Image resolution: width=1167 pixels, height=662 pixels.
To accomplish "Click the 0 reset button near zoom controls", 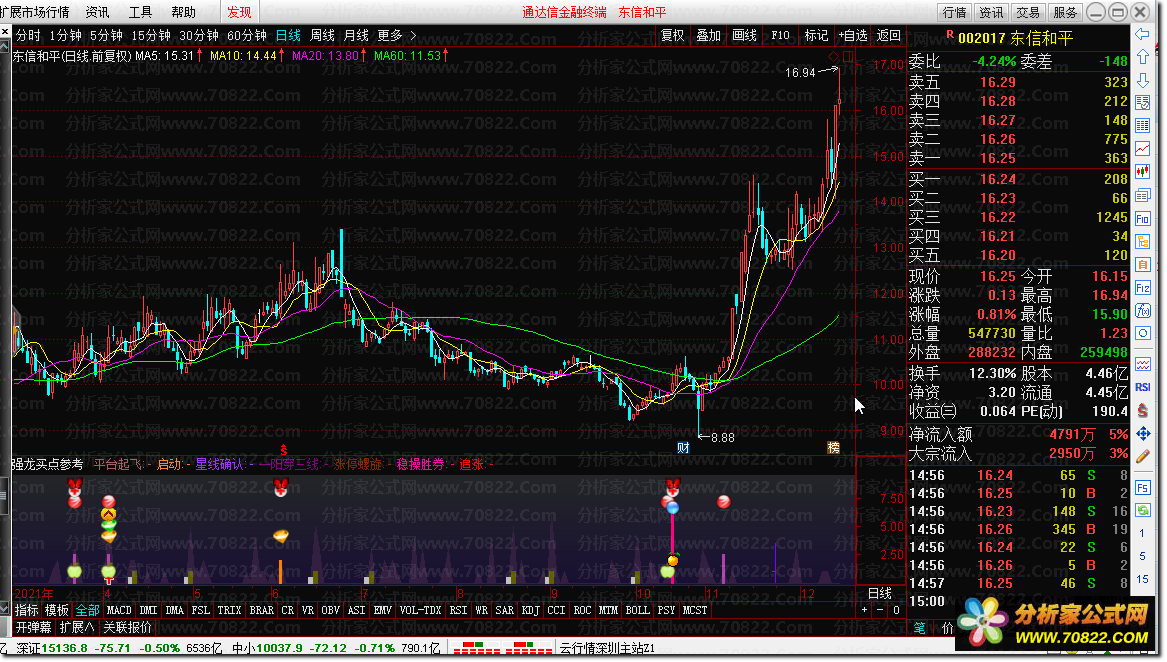I will tap(897, 610).
